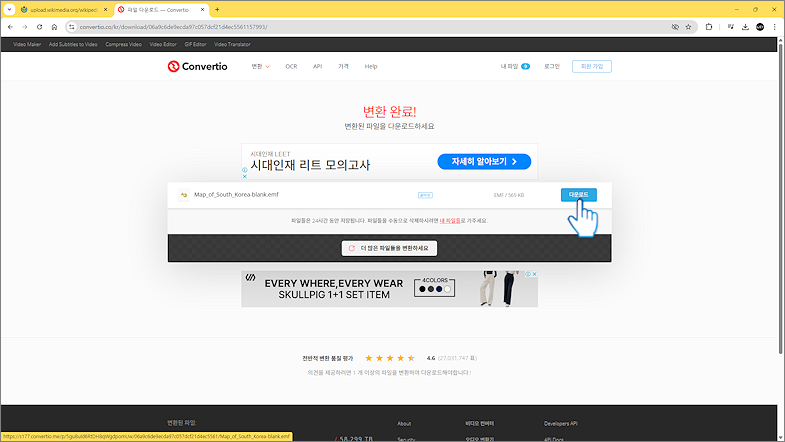Image resolution: width=785 pixels, height=442 pixels.
Task: Close the Convertio tab
Action: pos(202,10)
